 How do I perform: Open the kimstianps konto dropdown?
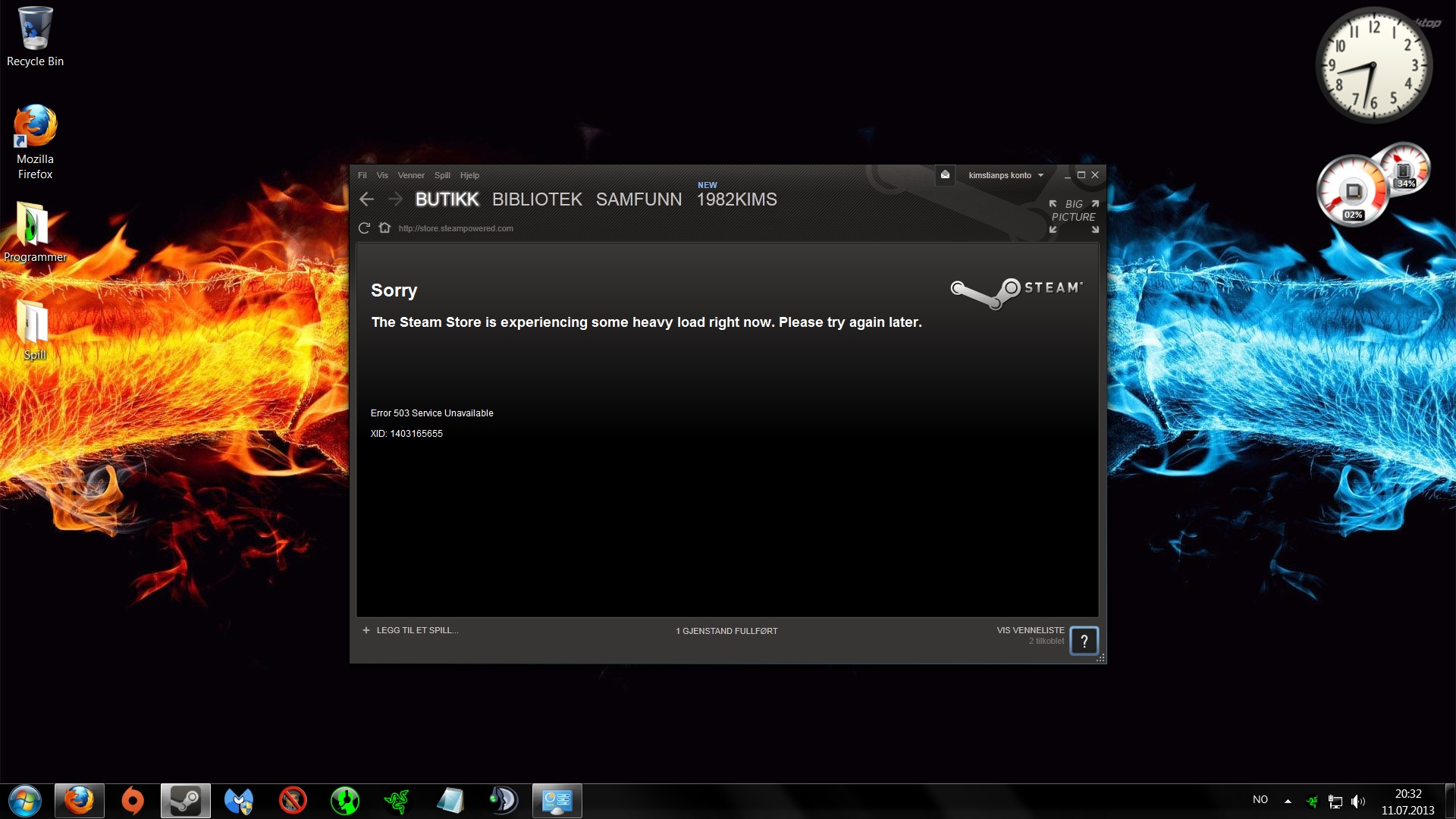click(1006, 175)
